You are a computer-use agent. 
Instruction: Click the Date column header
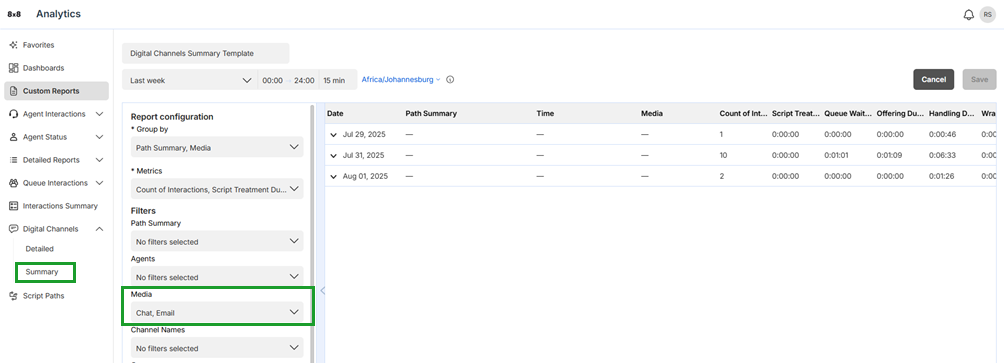(336, 114)
